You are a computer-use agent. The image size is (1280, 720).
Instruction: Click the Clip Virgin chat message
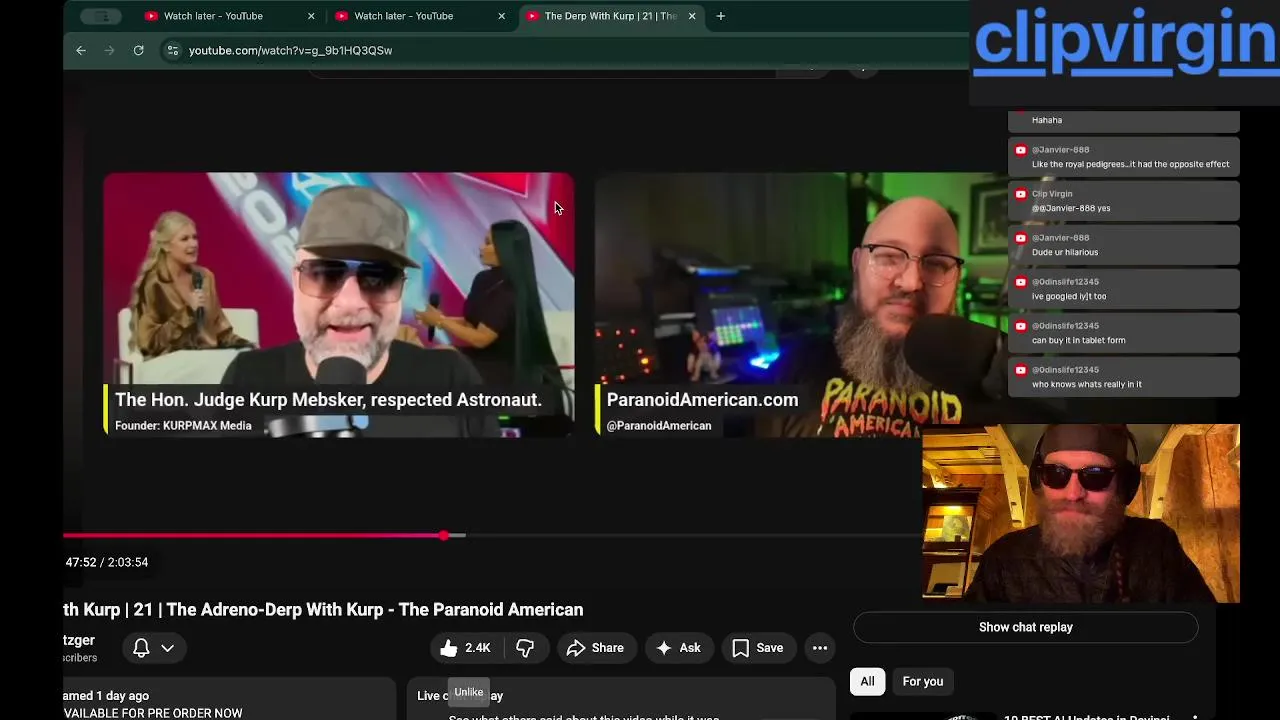(x=1124, y=201)
